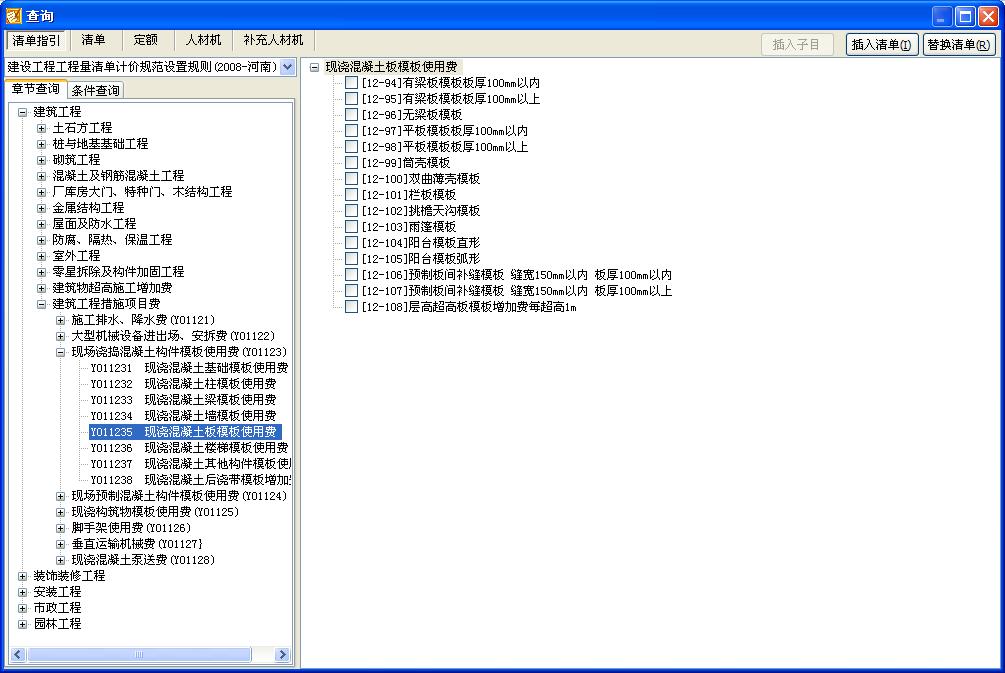1005x673 pixels.
Task: Select the [12-108] 层高超高板模板增加费 checkbox
Action: coord(351,307)
